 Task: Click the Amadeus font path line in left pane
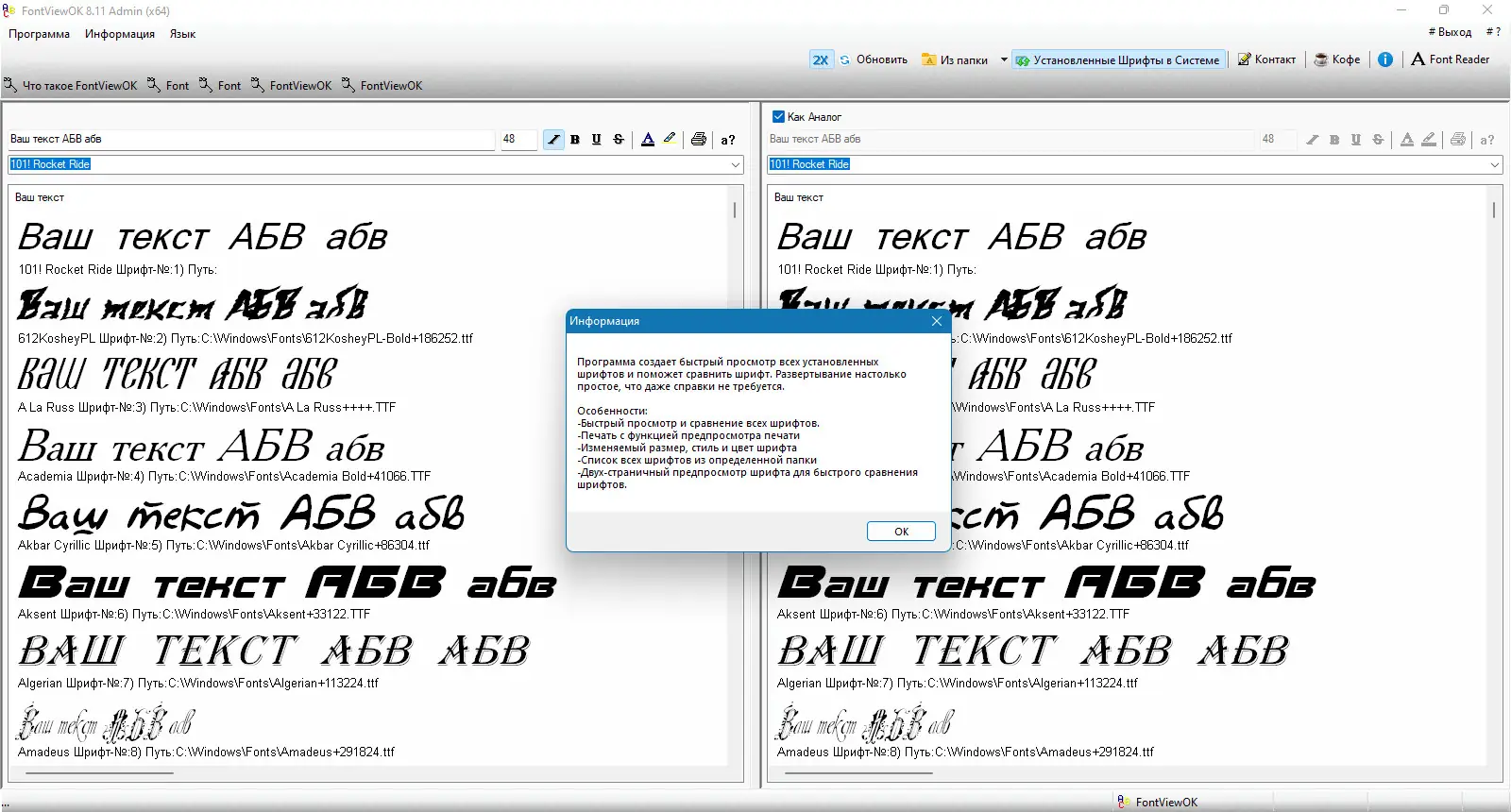[x=206, y=753]
